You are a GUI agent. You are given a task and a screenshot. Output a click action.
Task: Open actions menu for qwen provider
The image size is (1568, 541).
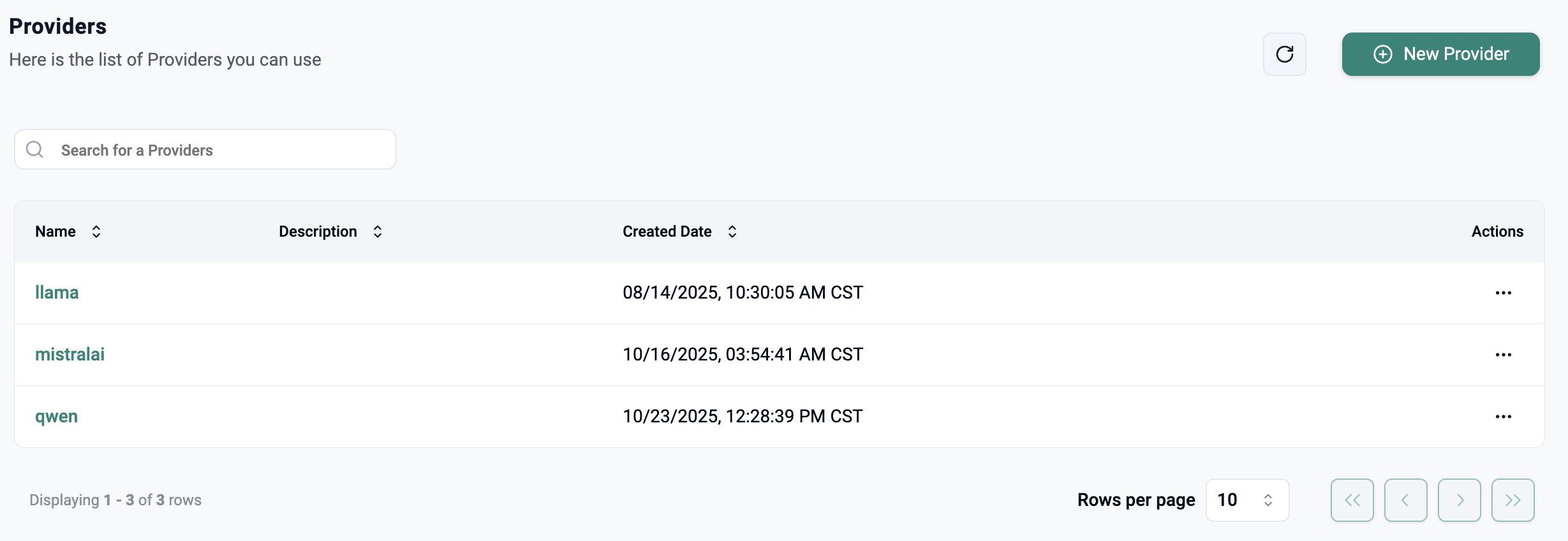1503,417
